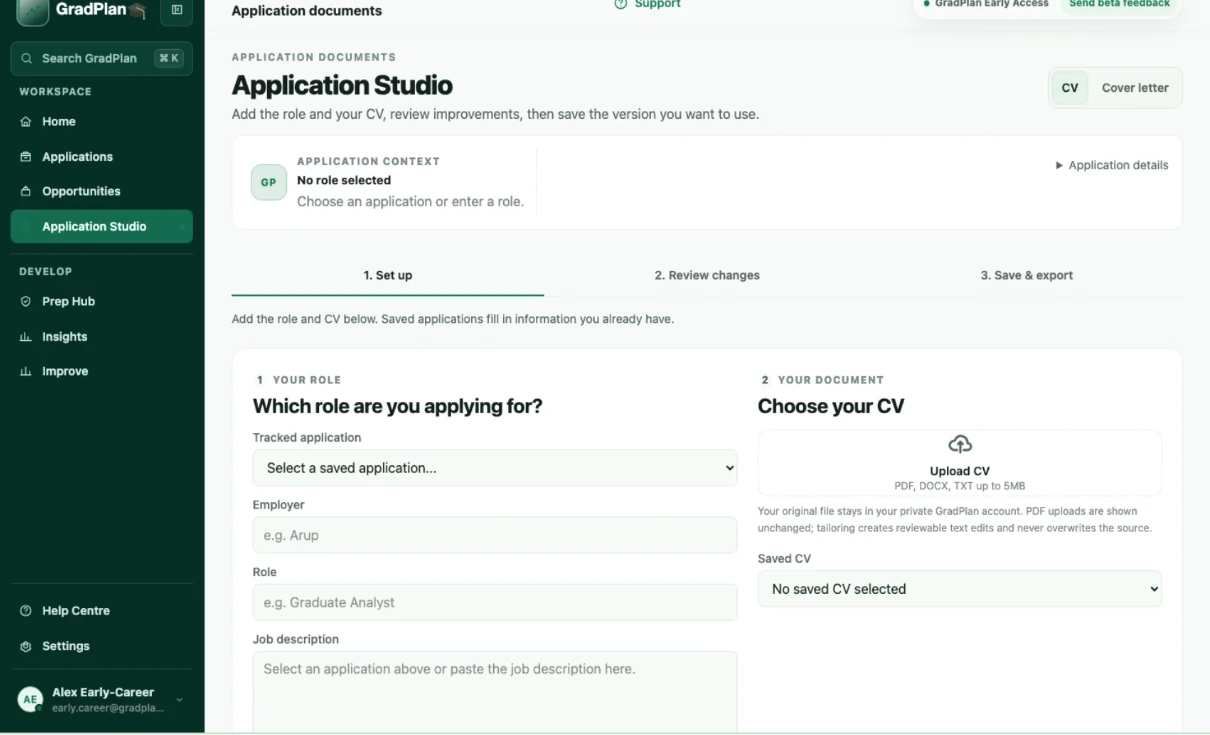The height and width of the screenshot is (735, 1210).
Task: Open the Tracked application dropdown
Action: coord(495,468)
